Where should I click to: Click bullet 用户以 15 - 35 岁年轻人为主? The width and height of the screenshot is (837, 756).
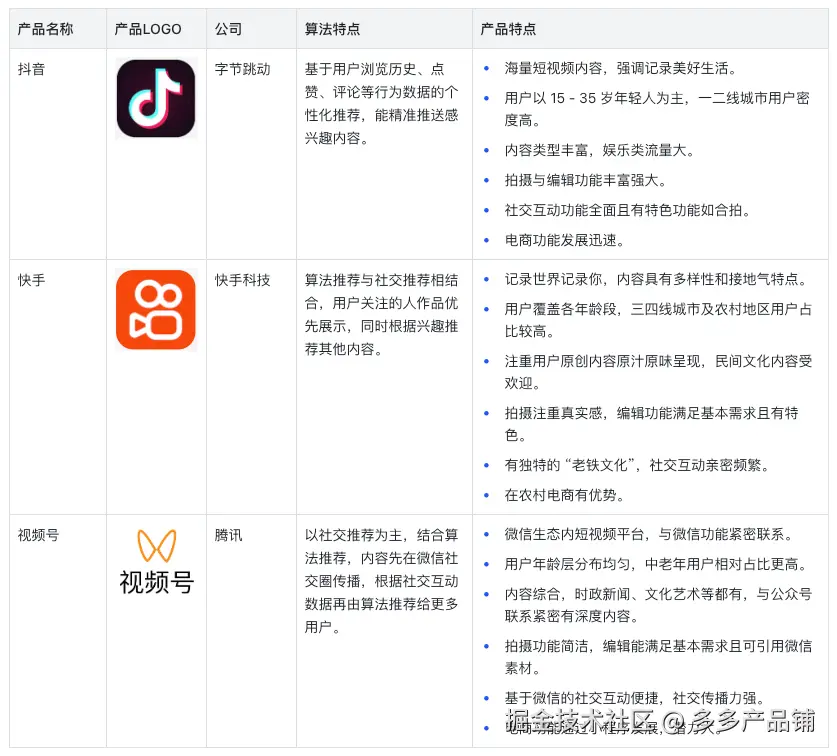point(657,109)
